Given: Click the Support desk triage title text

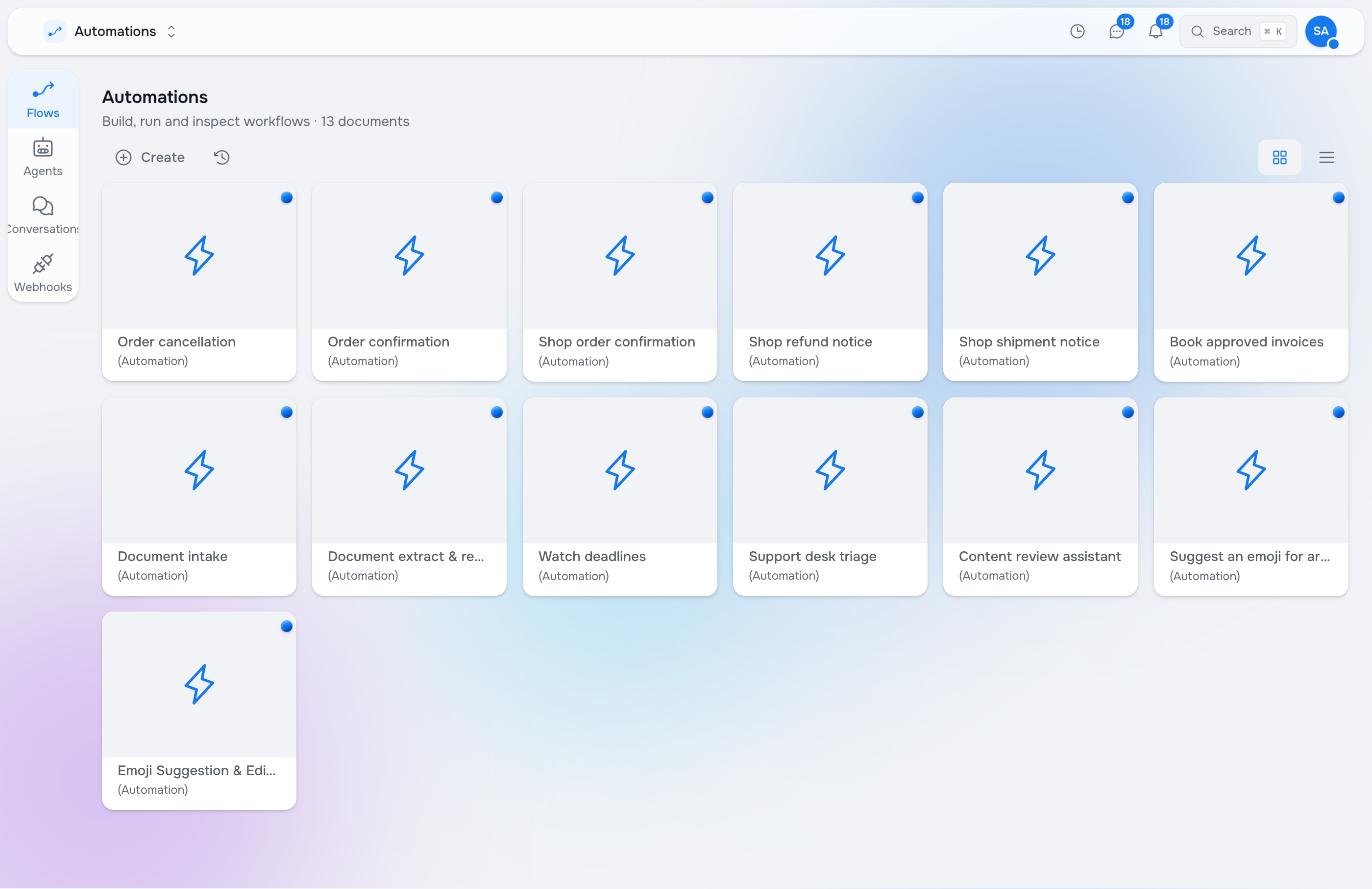Looking at the screenshot, I should pos(813,556).
